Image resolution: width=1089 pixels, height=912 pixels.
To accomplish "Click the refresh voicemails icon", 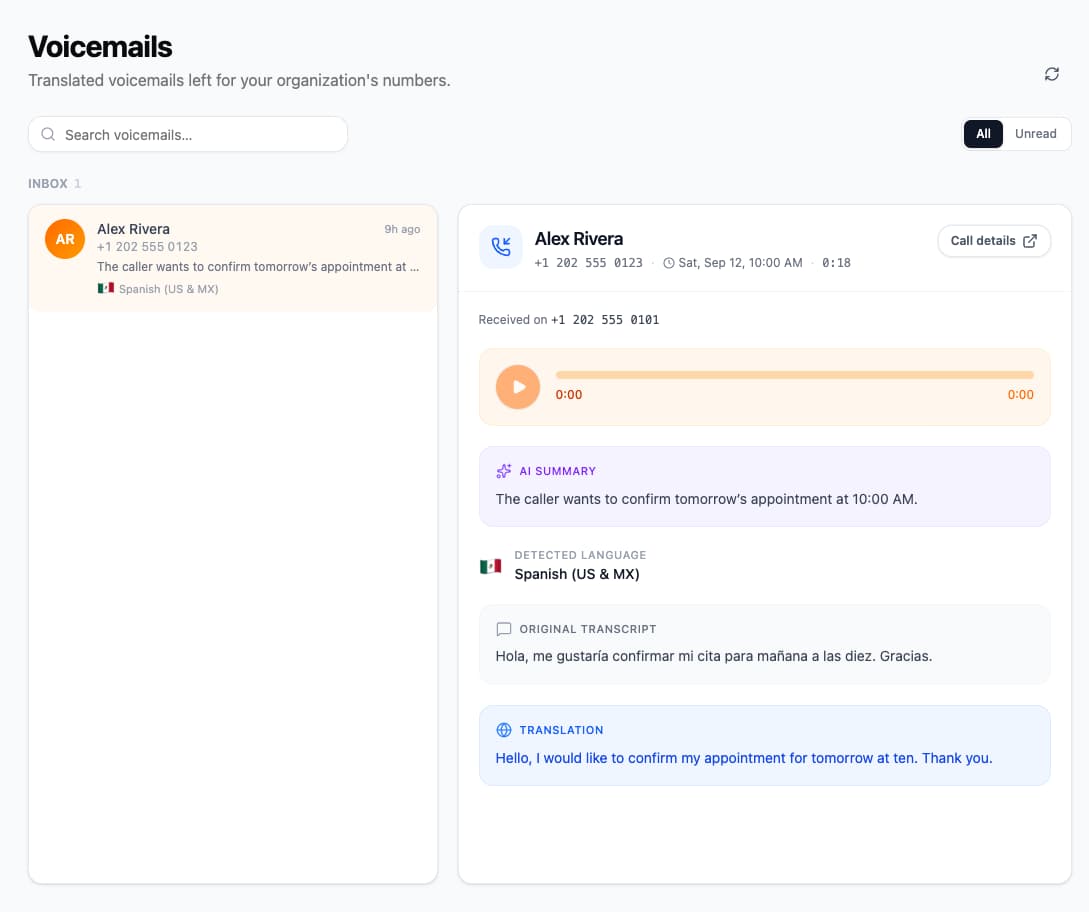I will (x=1051, y=74).
